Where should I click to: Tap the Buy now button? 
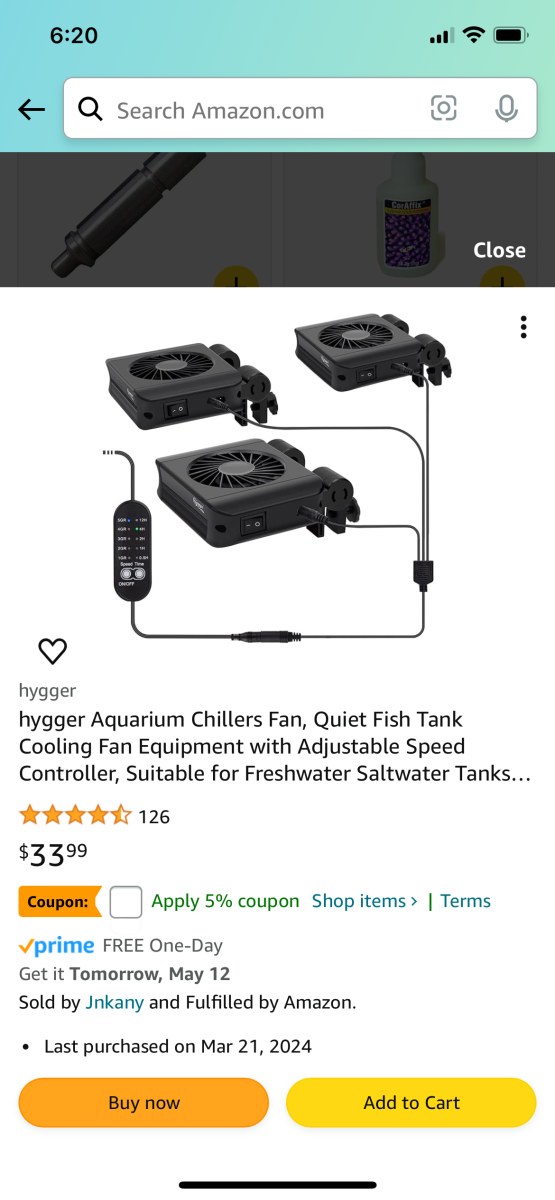tap(144, 1103)
